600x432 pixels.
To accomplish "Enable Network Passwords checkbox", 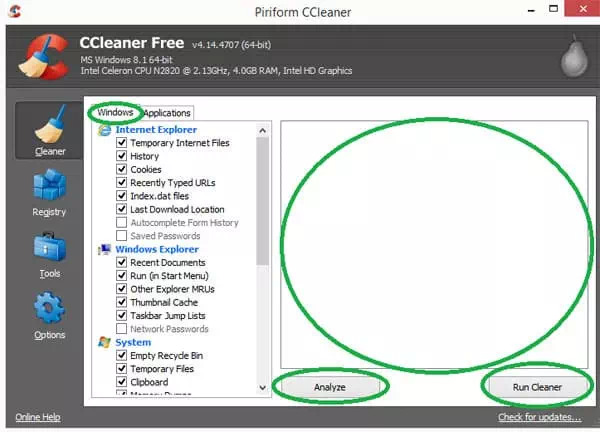I will pos(122,329).
